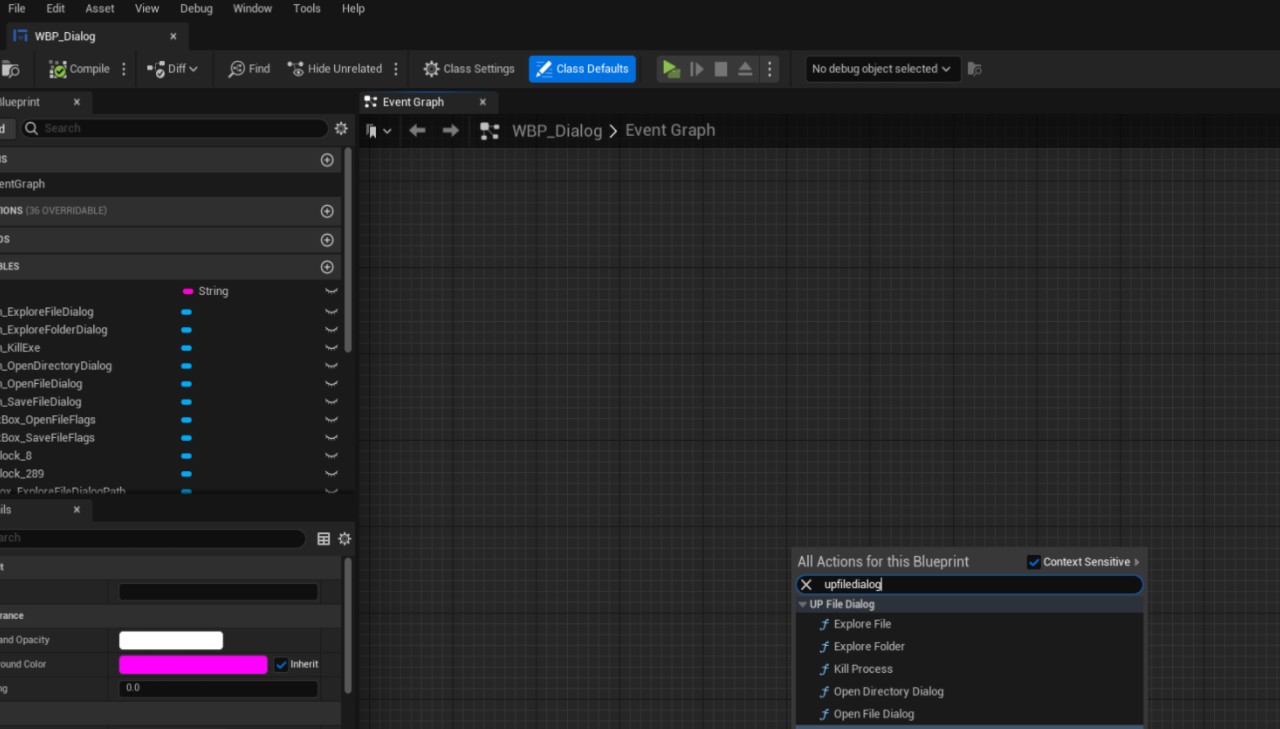Select Explore File action
Viewport: 1280px width, 729px height.
[862, 624]
